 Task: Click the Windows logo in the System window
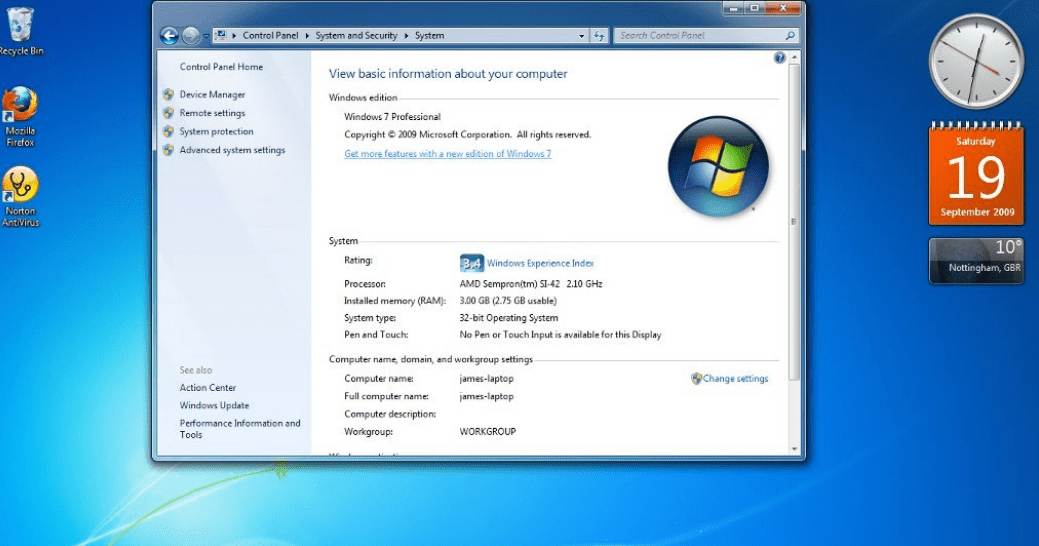coord(718,166)
